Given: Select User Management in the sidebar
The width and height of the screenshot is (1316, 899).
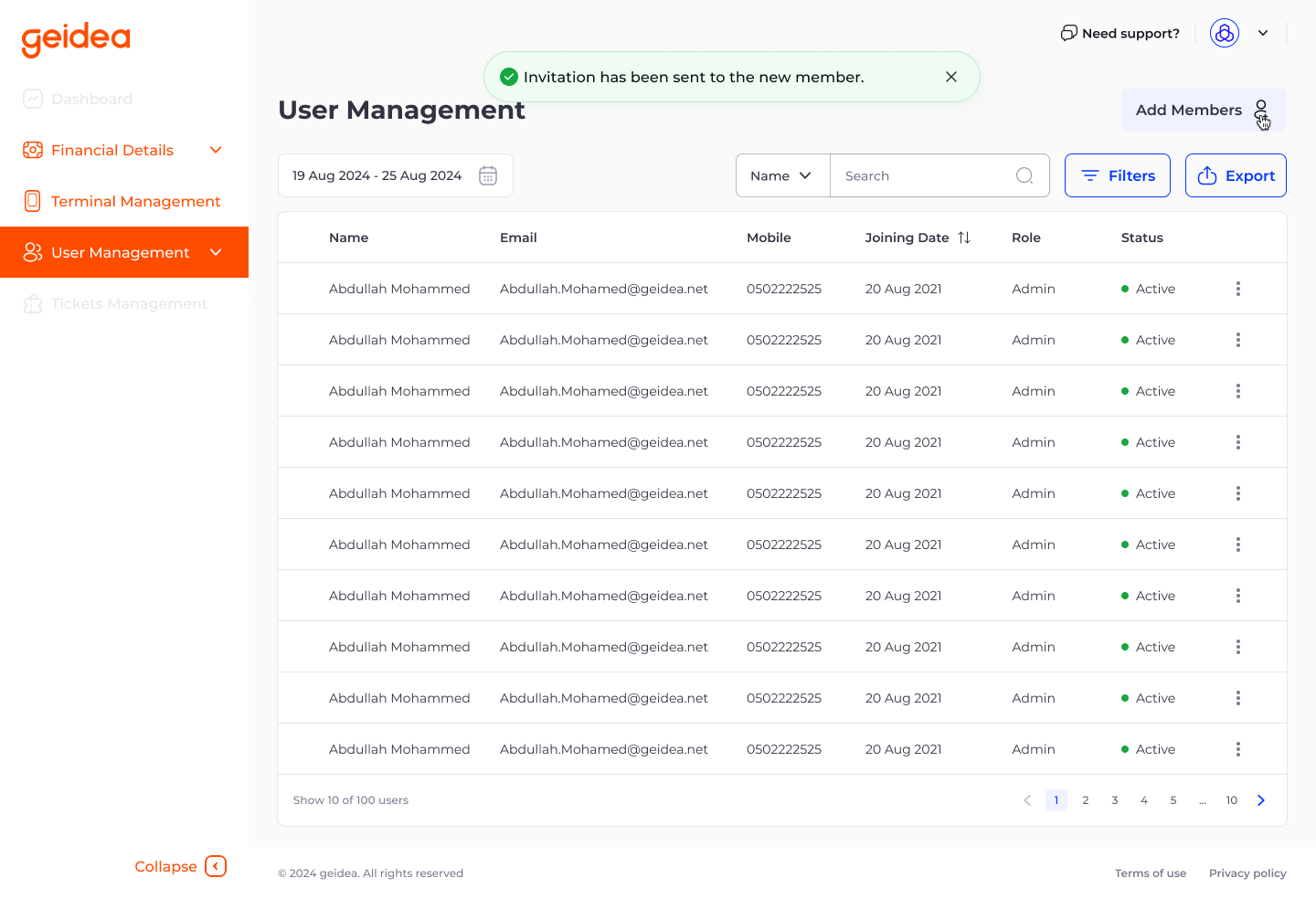Looking at the screenshot, I should pos(121,252).
